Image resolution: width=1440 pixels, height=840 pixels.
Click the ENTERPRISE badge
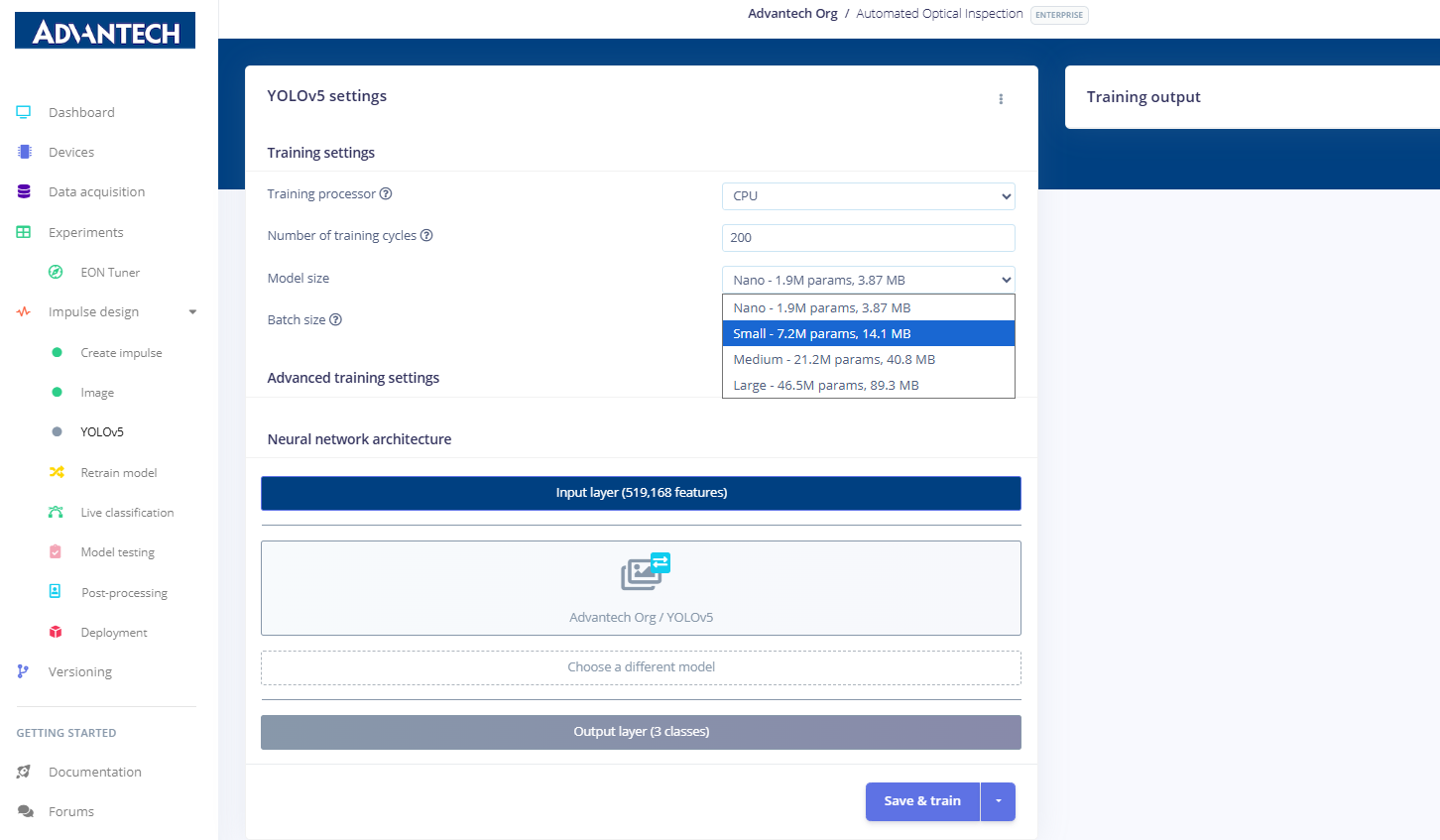[1059, 15]
